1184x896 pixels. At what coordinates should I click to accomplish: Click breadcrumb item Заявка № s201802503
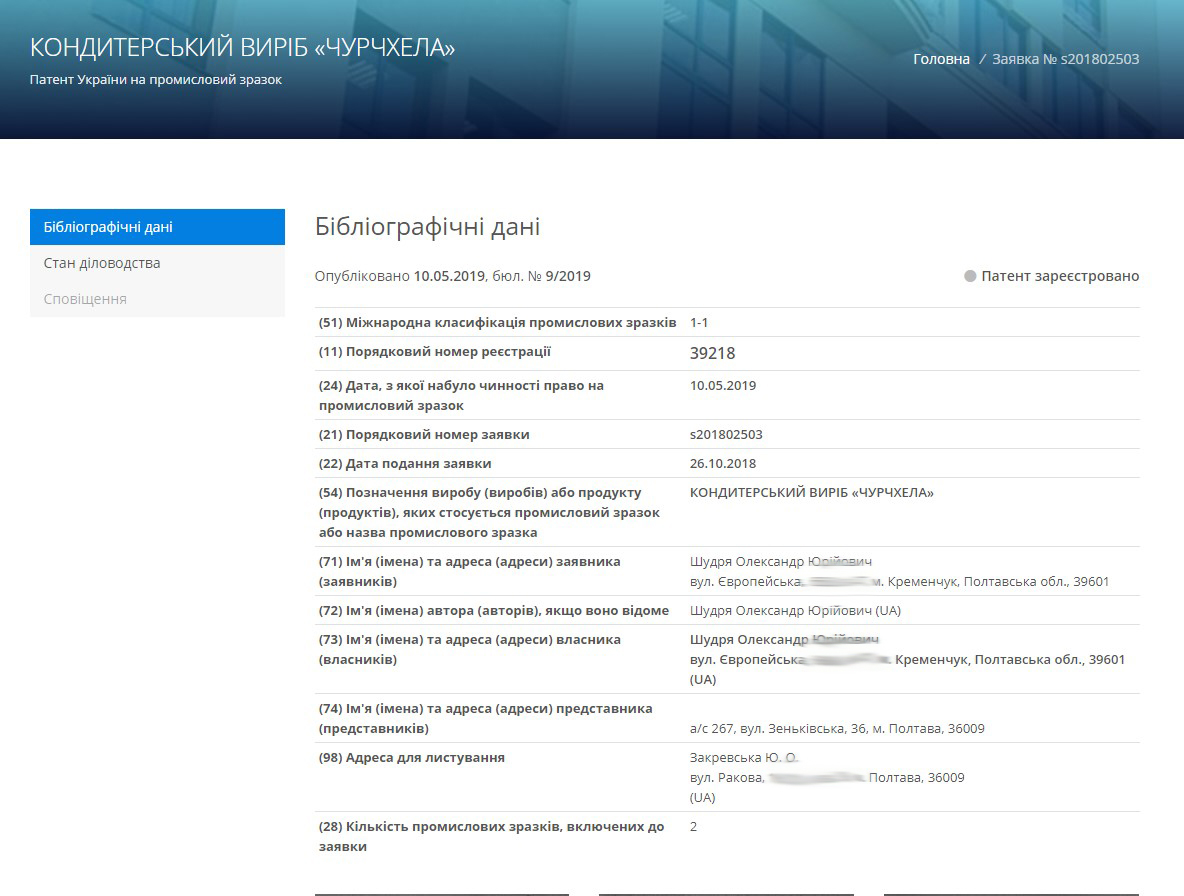click(x=1065, y=59)
